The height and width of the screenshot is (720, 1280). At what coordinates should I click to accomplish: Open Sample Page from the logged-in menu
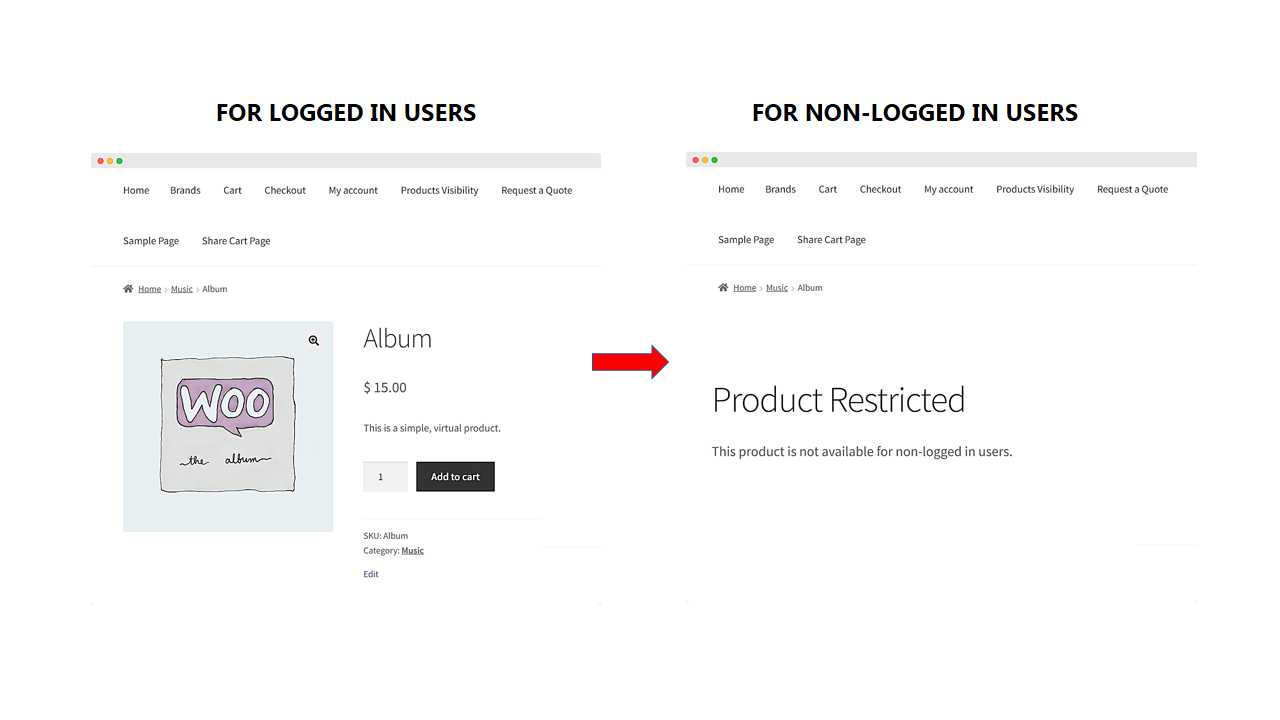[150, 240]
